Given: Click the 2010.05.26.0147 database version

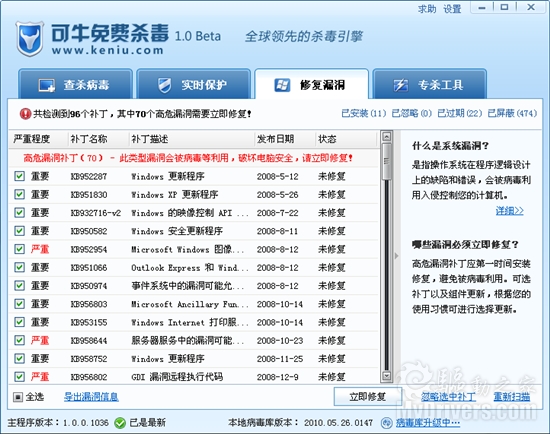Looking at the screenshot, I should tap(338, 423).
